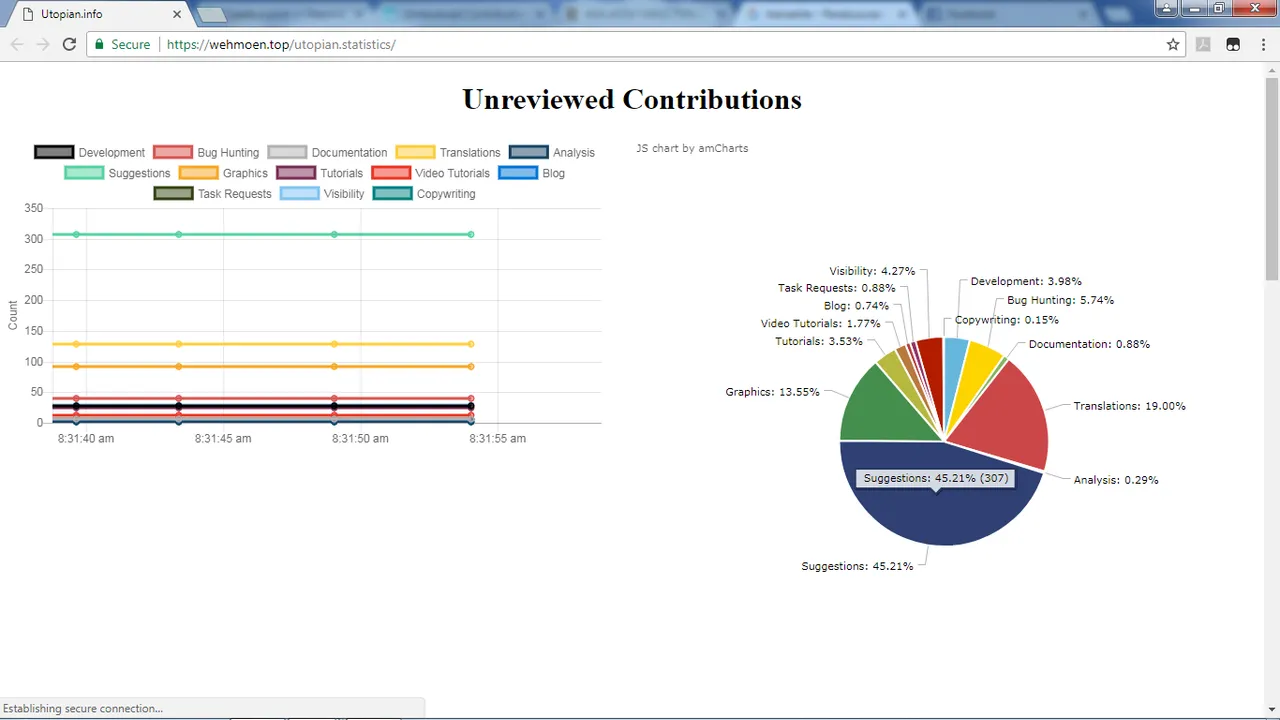Open the JS chart by amCharts link
Screen dimensions: 1280x720
tap(692, 148)
